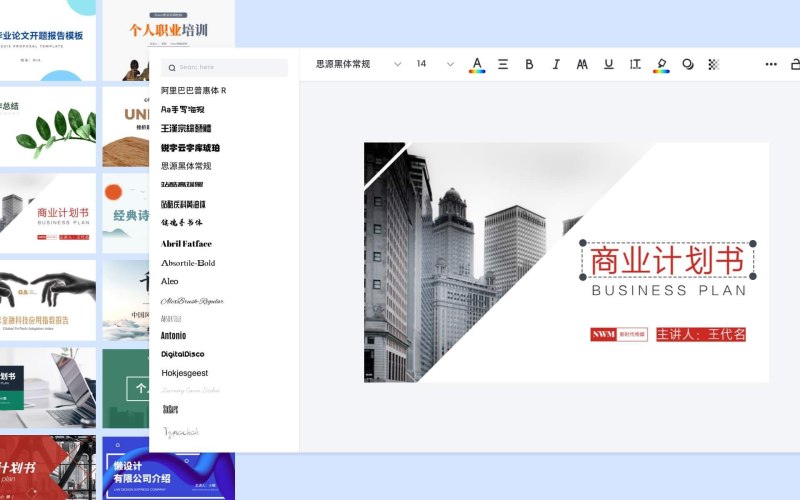This screenshot has height=500, width=800.
Task: Open the 论文开题报告模板 template thumbnail
Action: point(48,40)
